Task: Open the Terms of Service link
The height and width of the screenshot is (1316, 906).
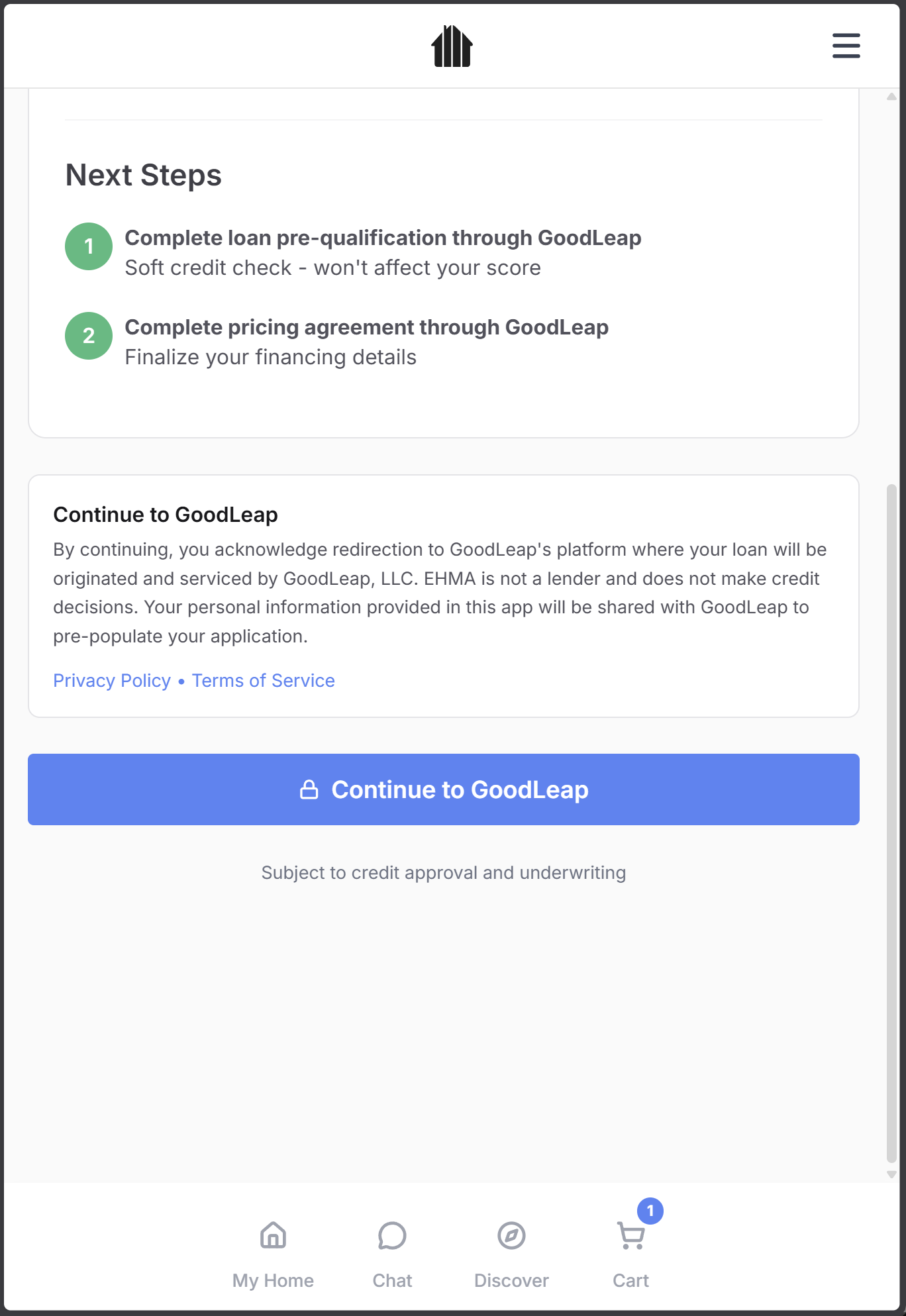Action: coord(263,681)
